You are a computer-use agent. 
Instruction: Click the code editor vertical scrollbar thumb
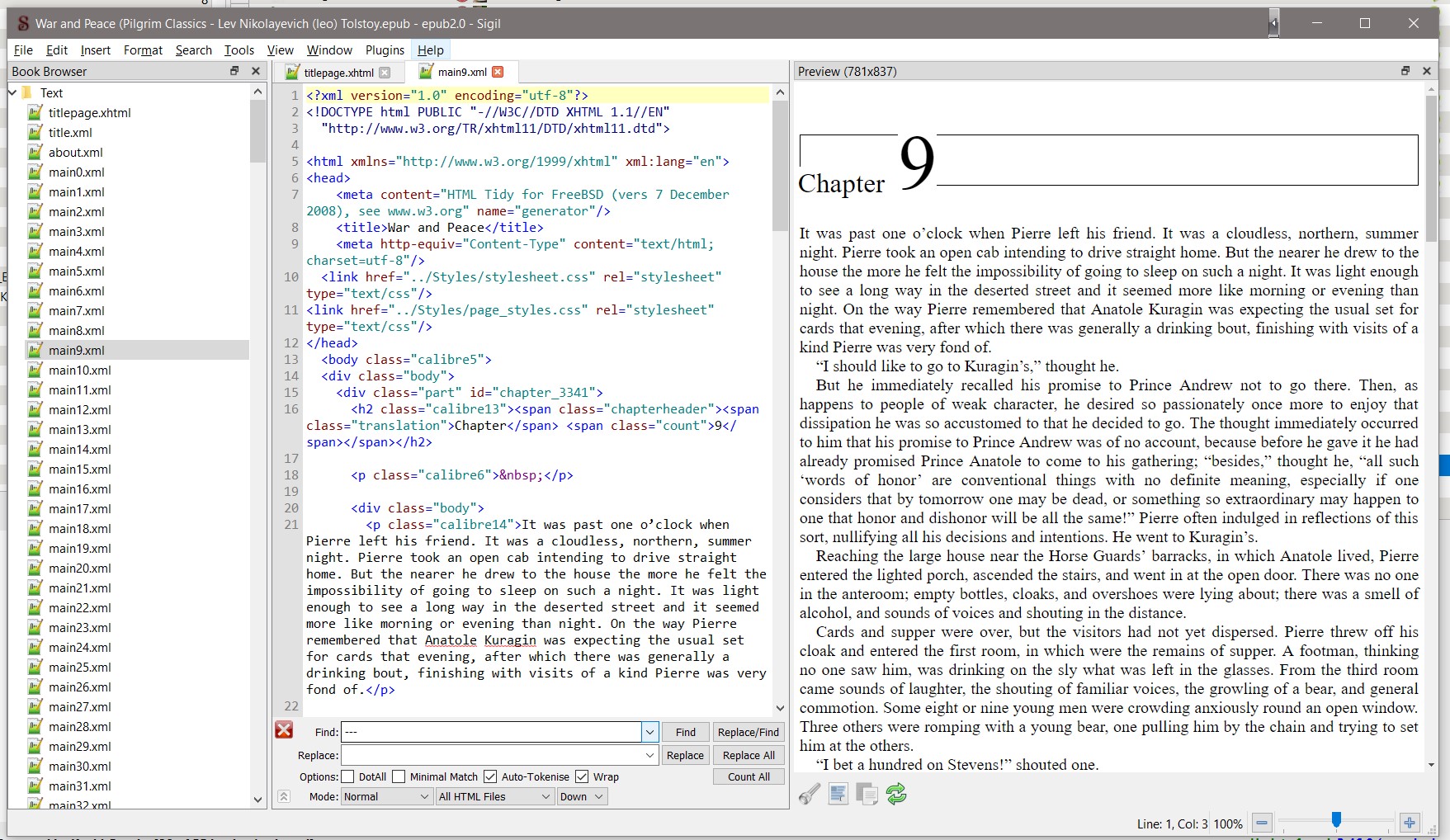point(780,165)
